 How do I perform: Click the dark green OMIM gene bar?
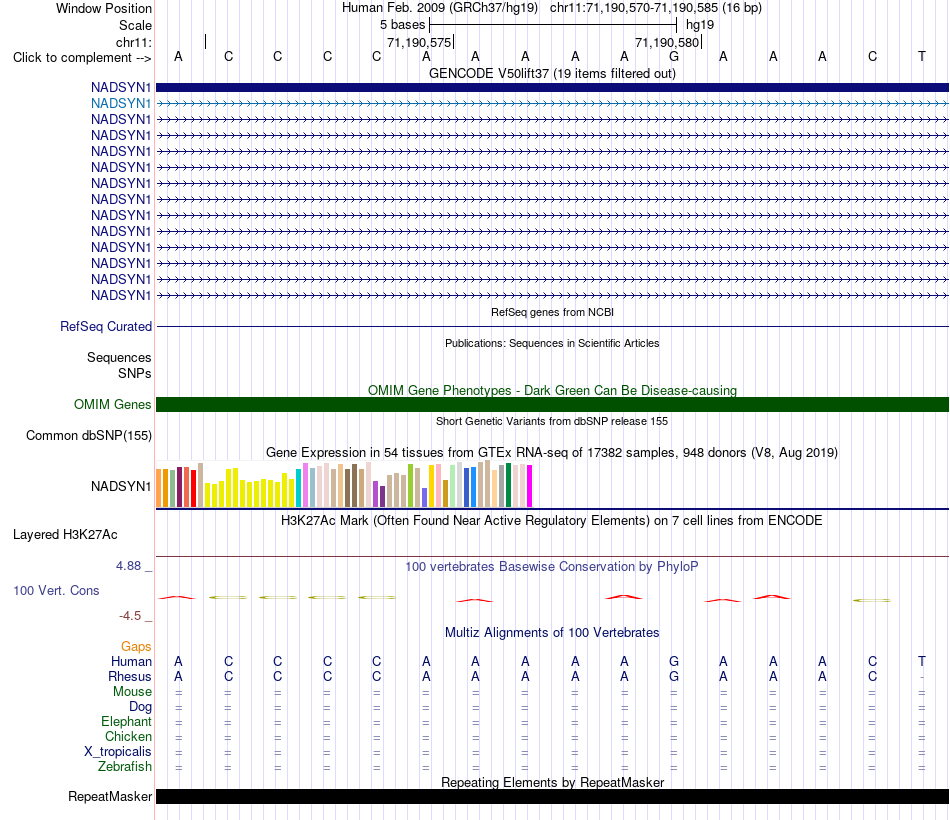[552, 404]
